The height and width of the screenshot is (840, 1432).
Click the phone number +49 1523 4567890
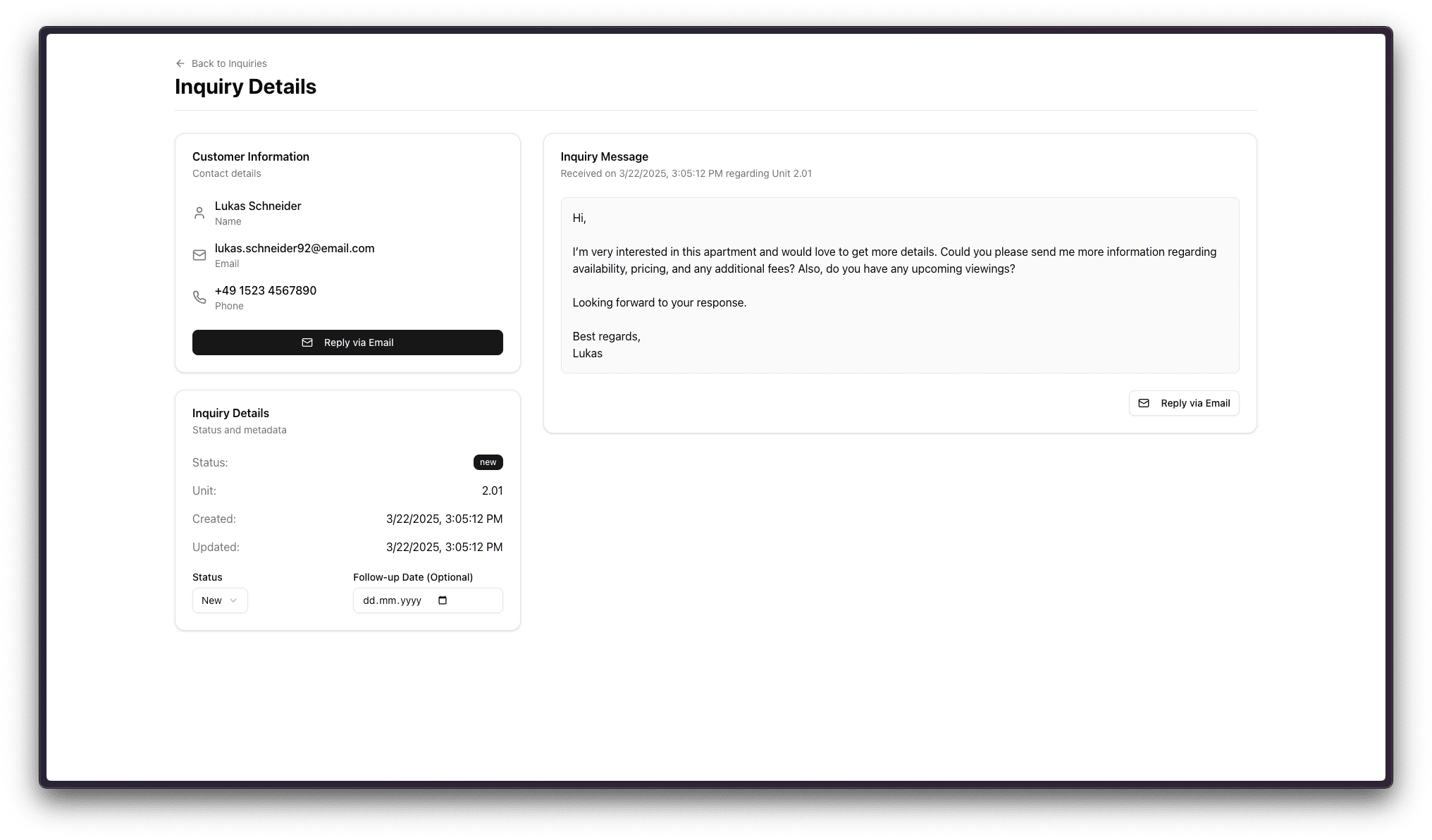[266, 290]
